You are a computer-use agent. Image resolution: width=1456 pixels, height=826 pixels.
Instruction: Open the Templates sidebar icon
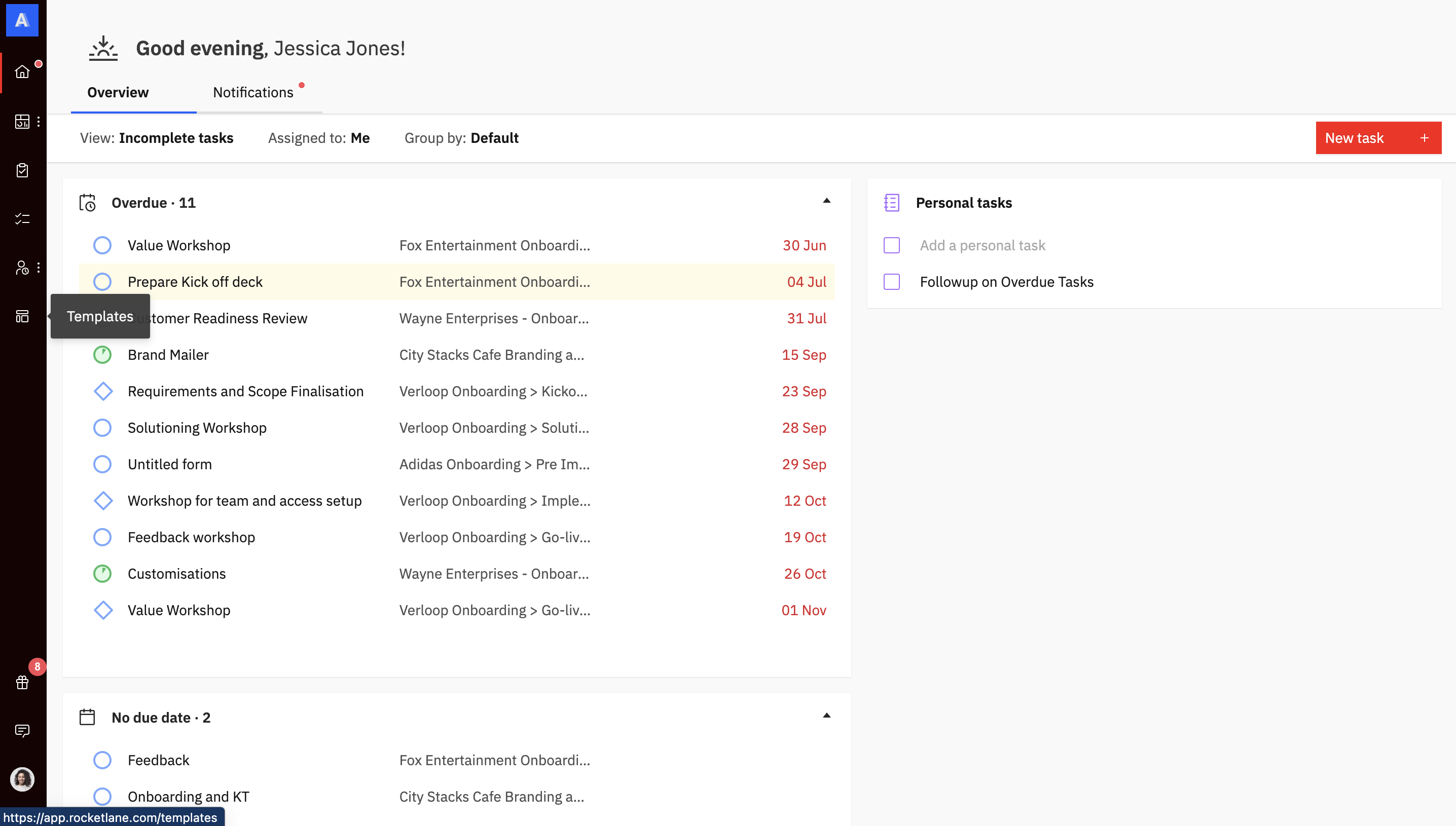click(22, 316)
